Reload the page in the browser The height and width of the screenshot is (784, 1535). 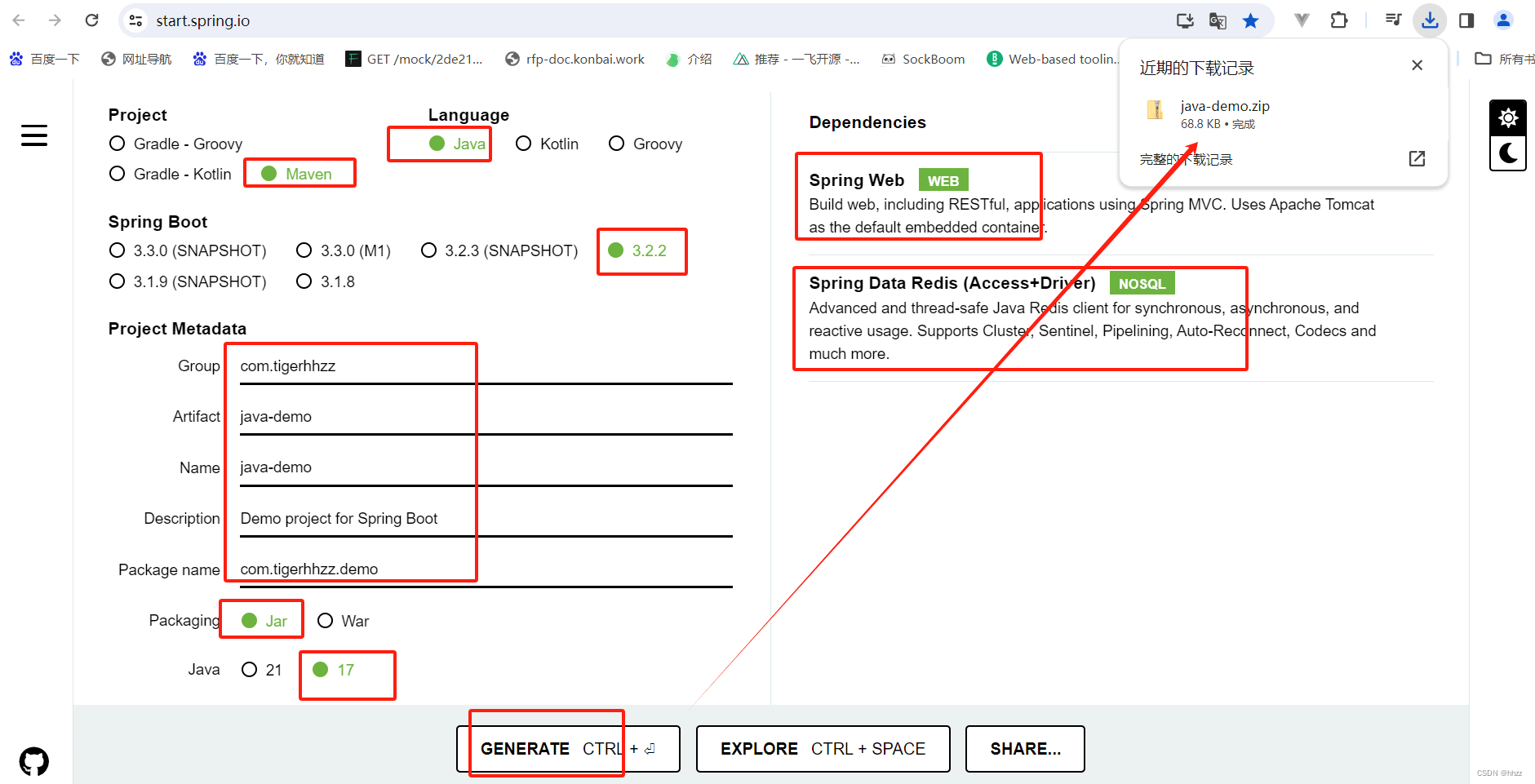[x=92, y=20]
